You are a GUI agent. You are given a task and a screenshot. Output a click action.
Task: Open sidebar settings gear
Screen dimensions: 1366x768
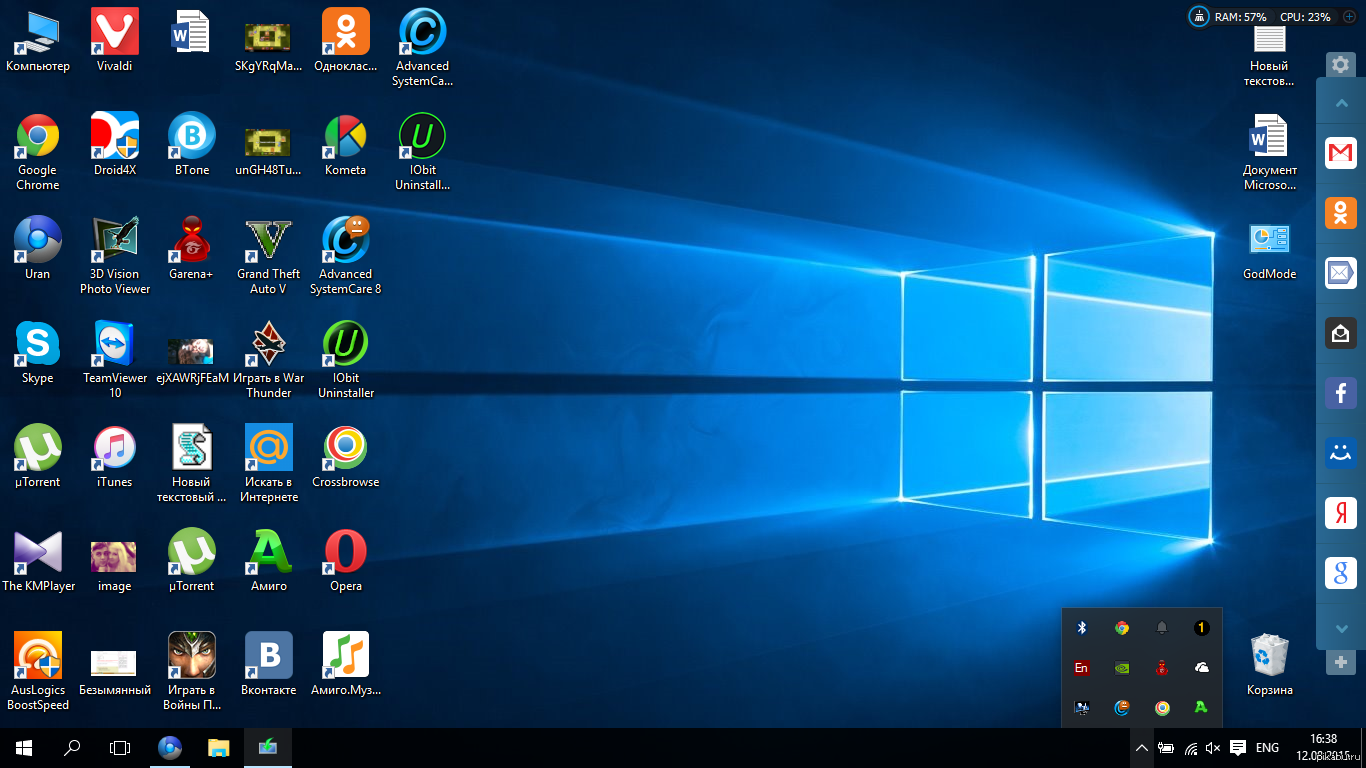1341,65
